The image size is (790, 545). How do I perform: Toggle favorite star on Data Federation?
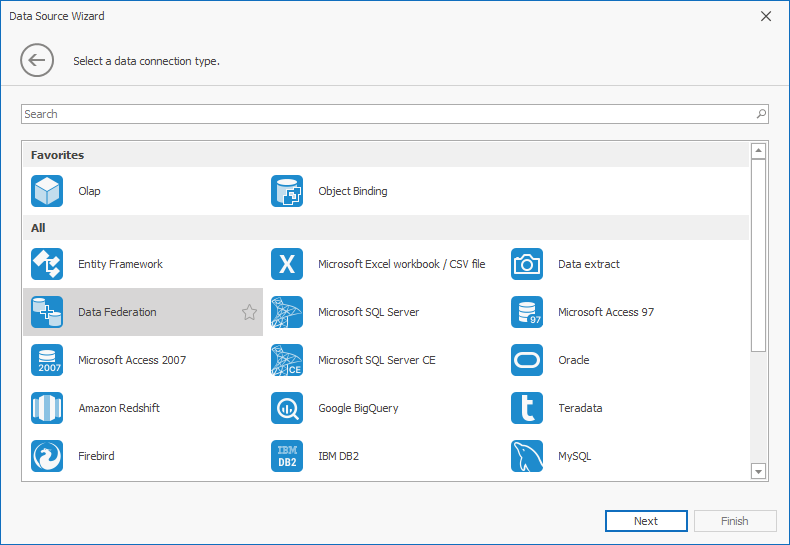(x=249, y=312)
